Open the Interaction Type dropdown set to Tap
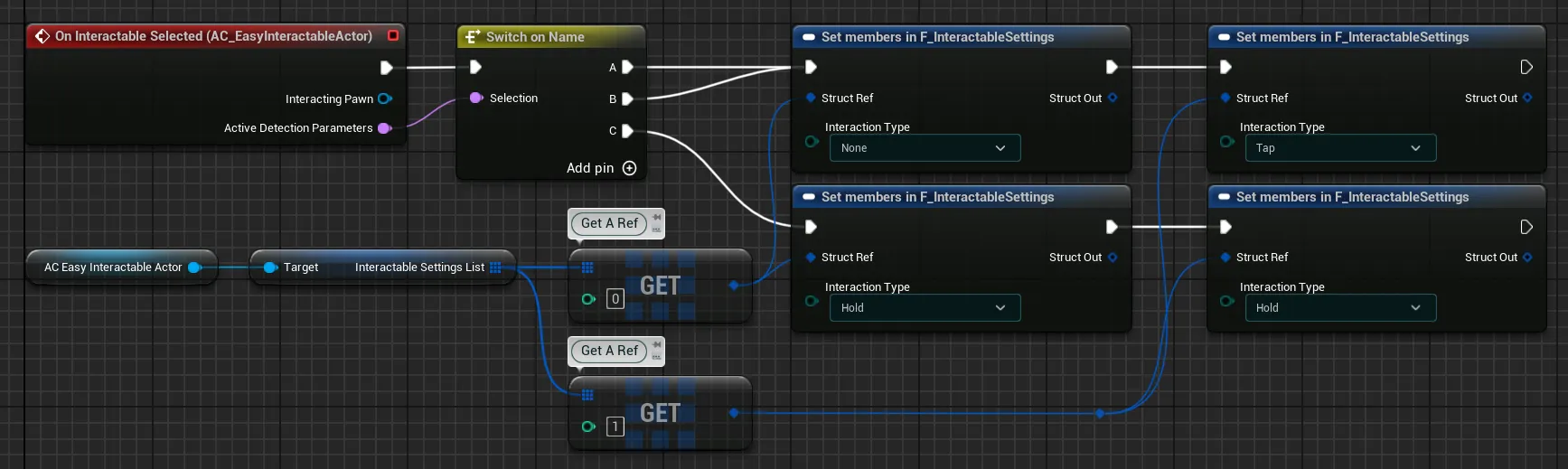 point(1339,148)
